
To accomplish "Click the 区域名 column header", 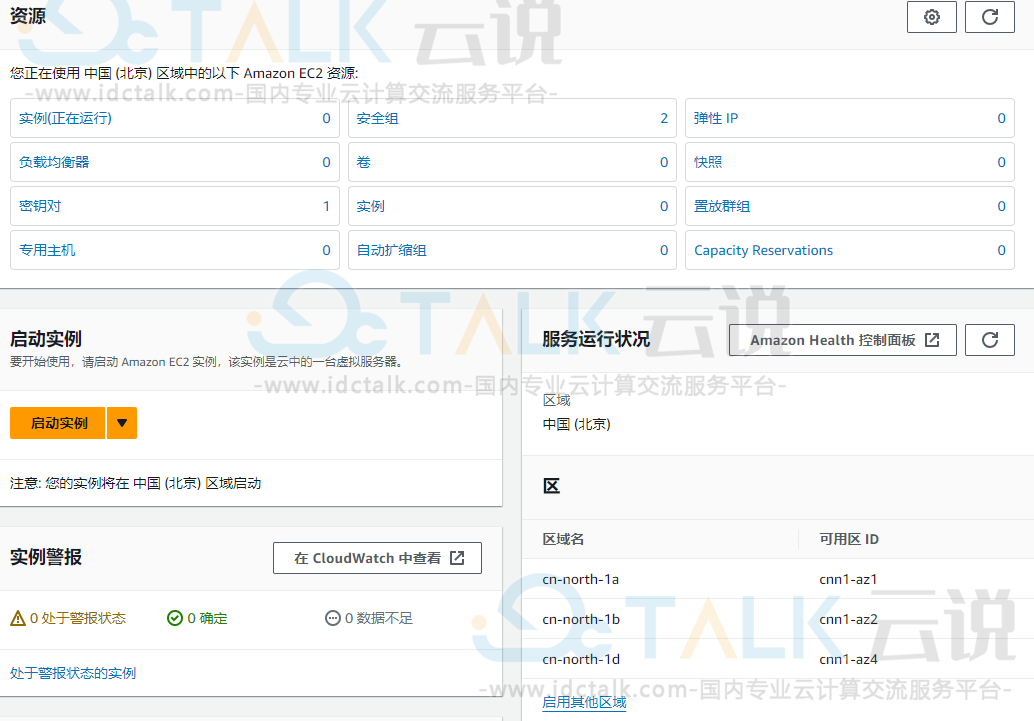I will [563, 539].
